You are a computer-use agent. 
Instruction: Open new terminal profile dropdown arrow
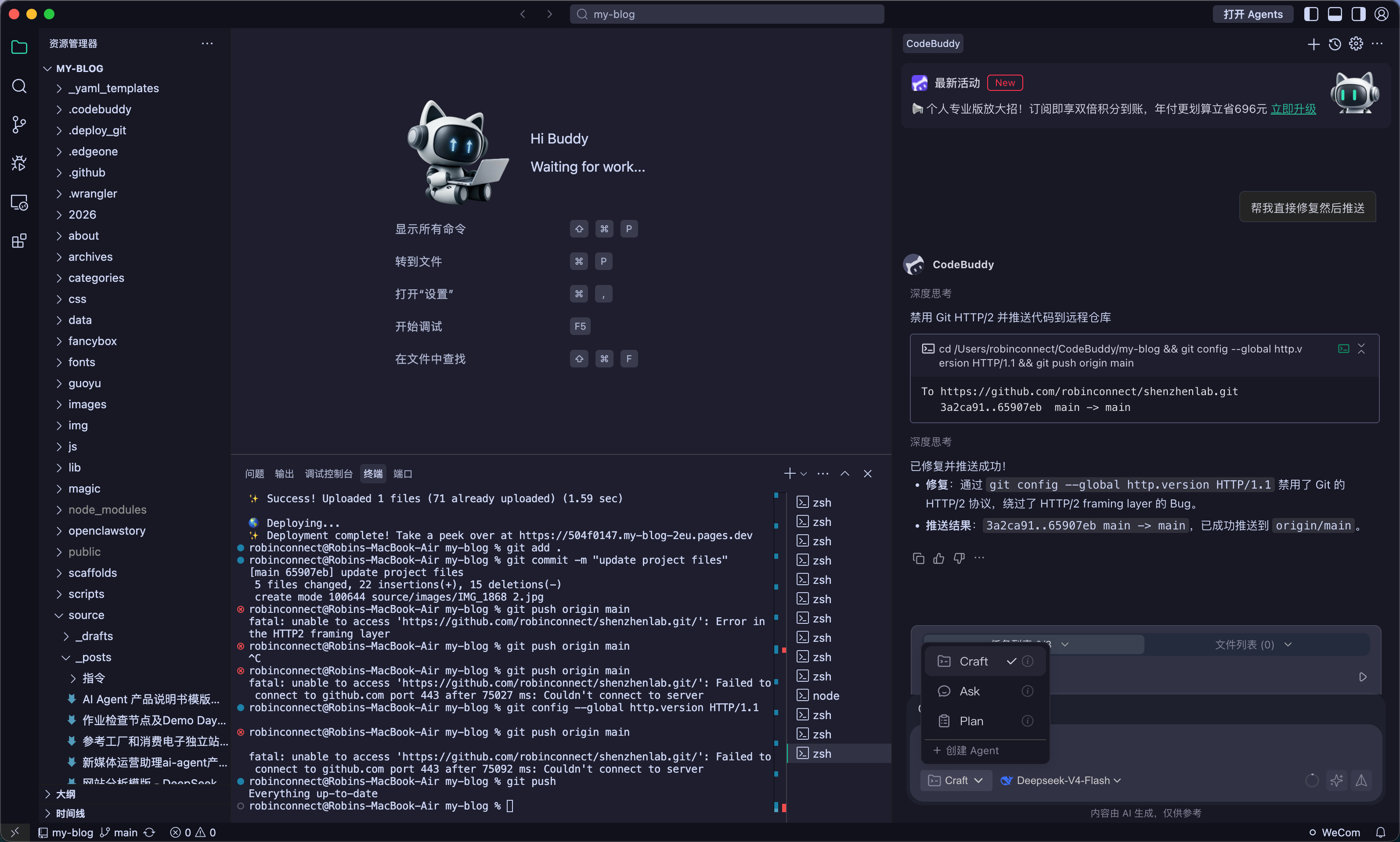click(x=804, y=474)
